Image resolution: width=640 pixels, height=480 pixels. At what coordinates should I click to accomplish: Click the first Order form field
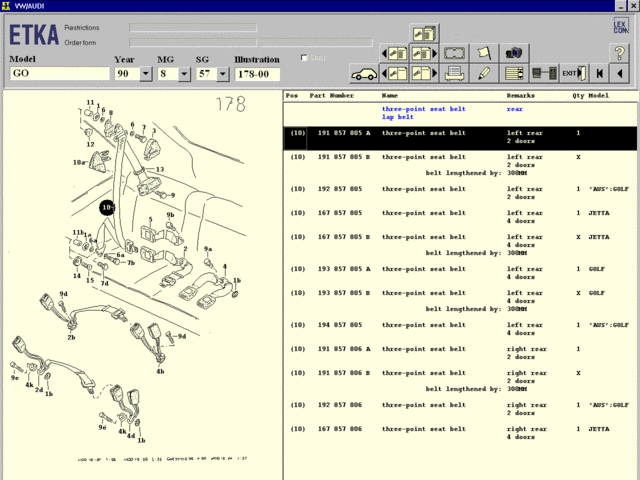tap(193, 42)
